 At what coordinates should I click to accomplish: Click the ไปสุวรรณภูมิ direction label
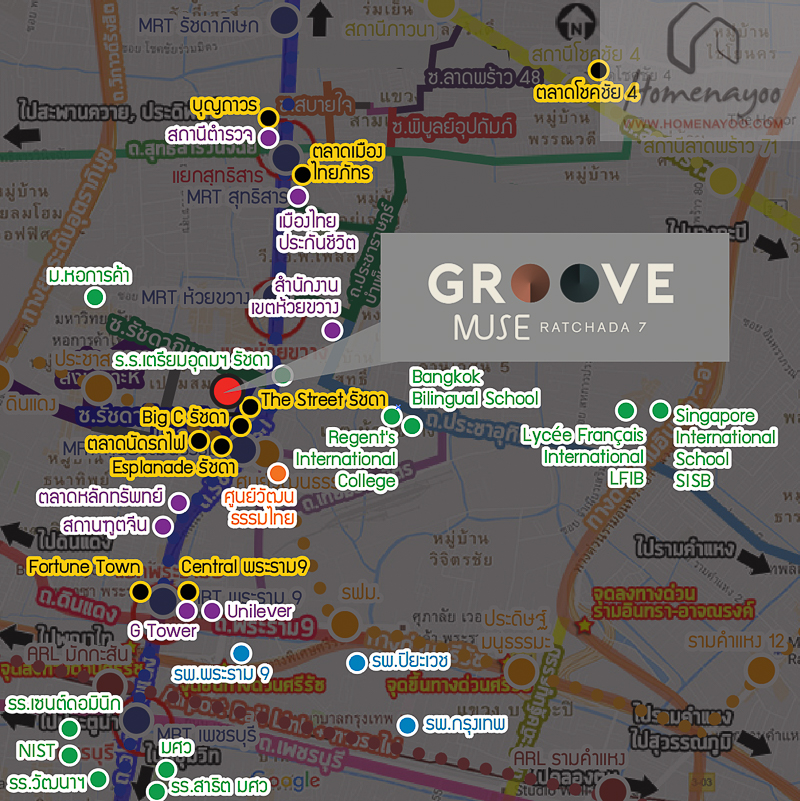(681, 740)
